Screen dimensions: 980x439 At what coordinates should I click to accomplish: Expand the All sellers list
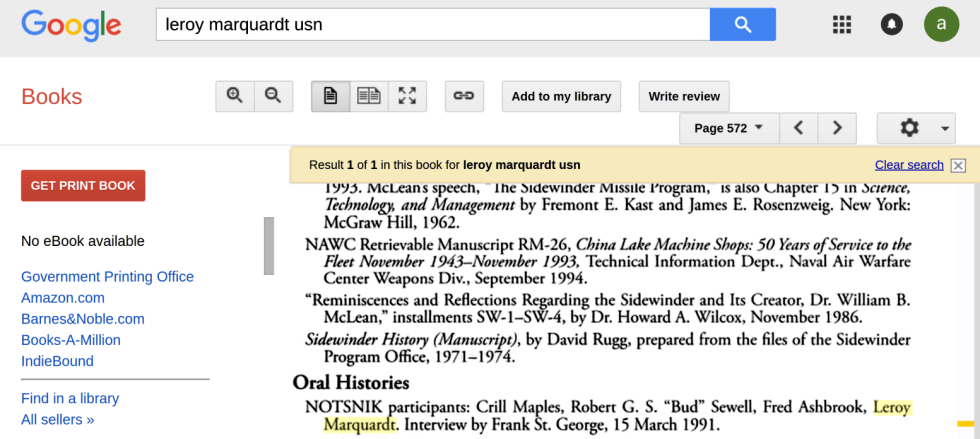coord(57,420)
